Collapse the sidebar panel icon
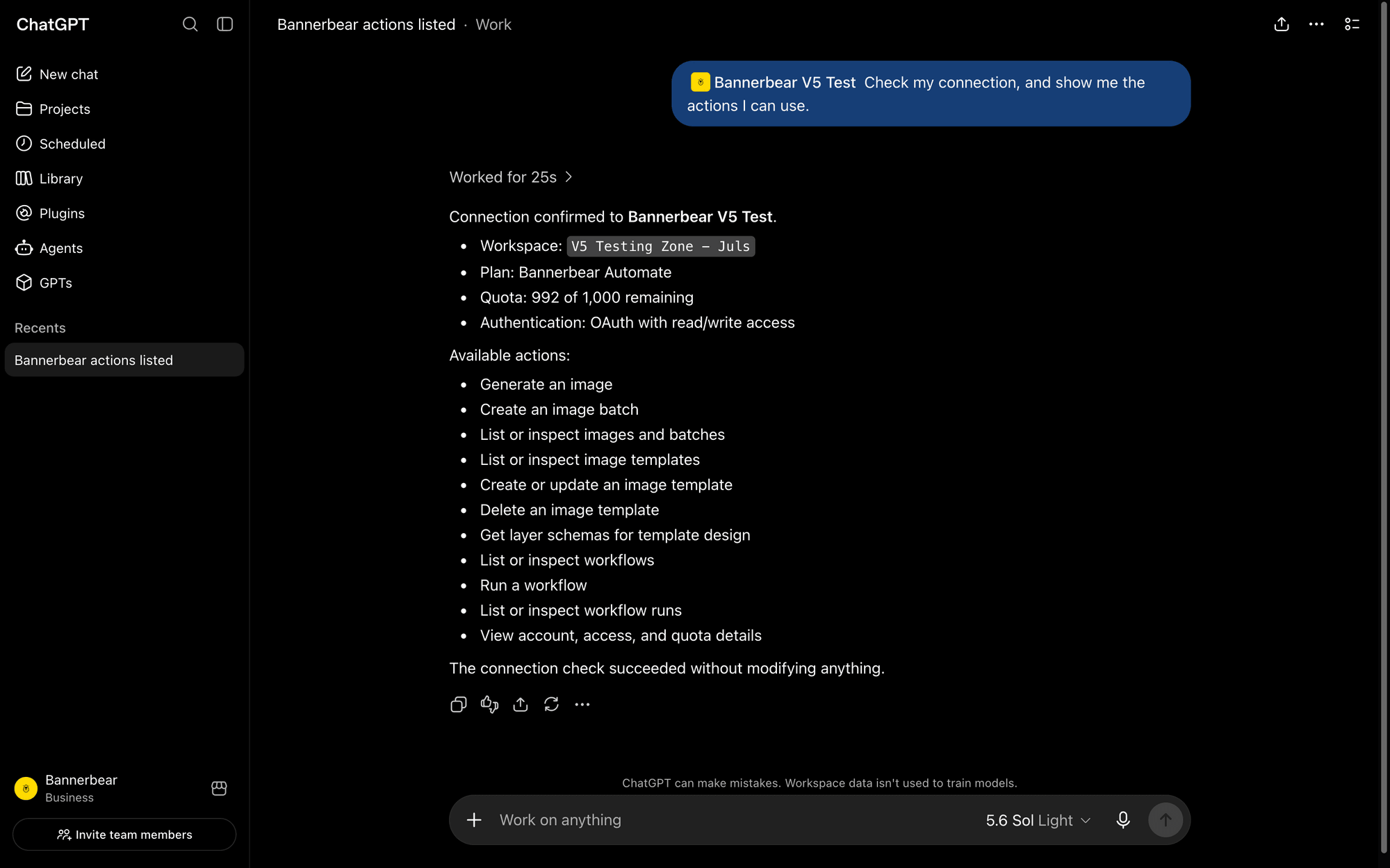The image size is (1390, 868). [x=224, y=24]
